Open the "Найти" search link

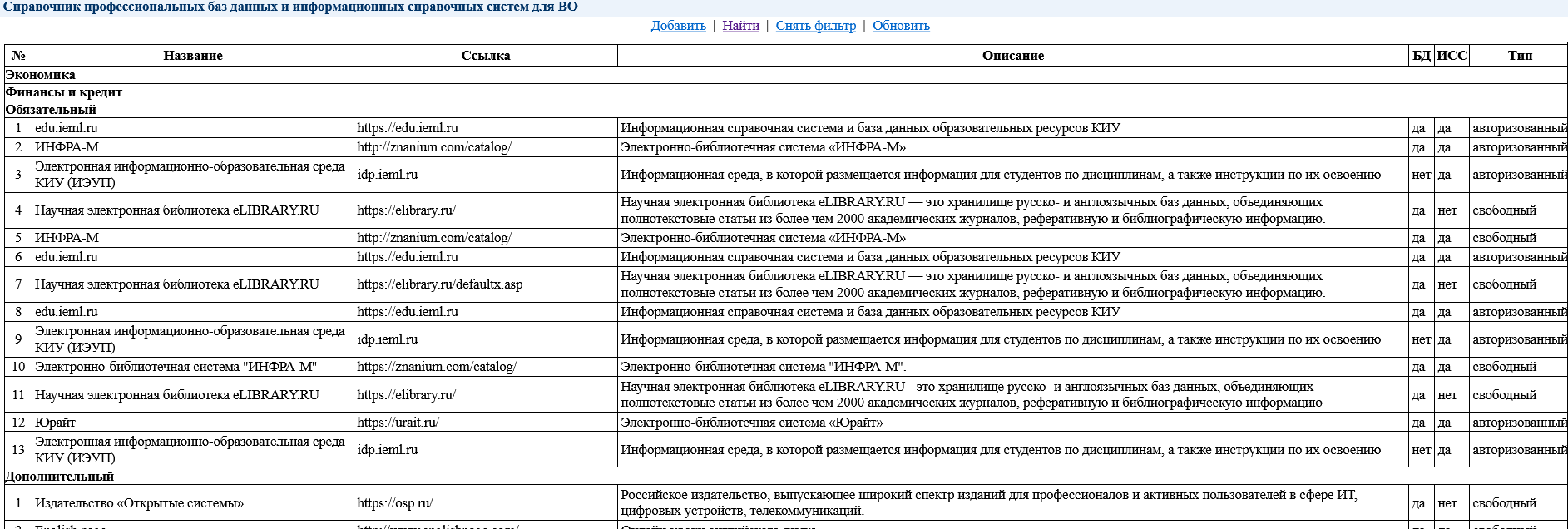740,26
